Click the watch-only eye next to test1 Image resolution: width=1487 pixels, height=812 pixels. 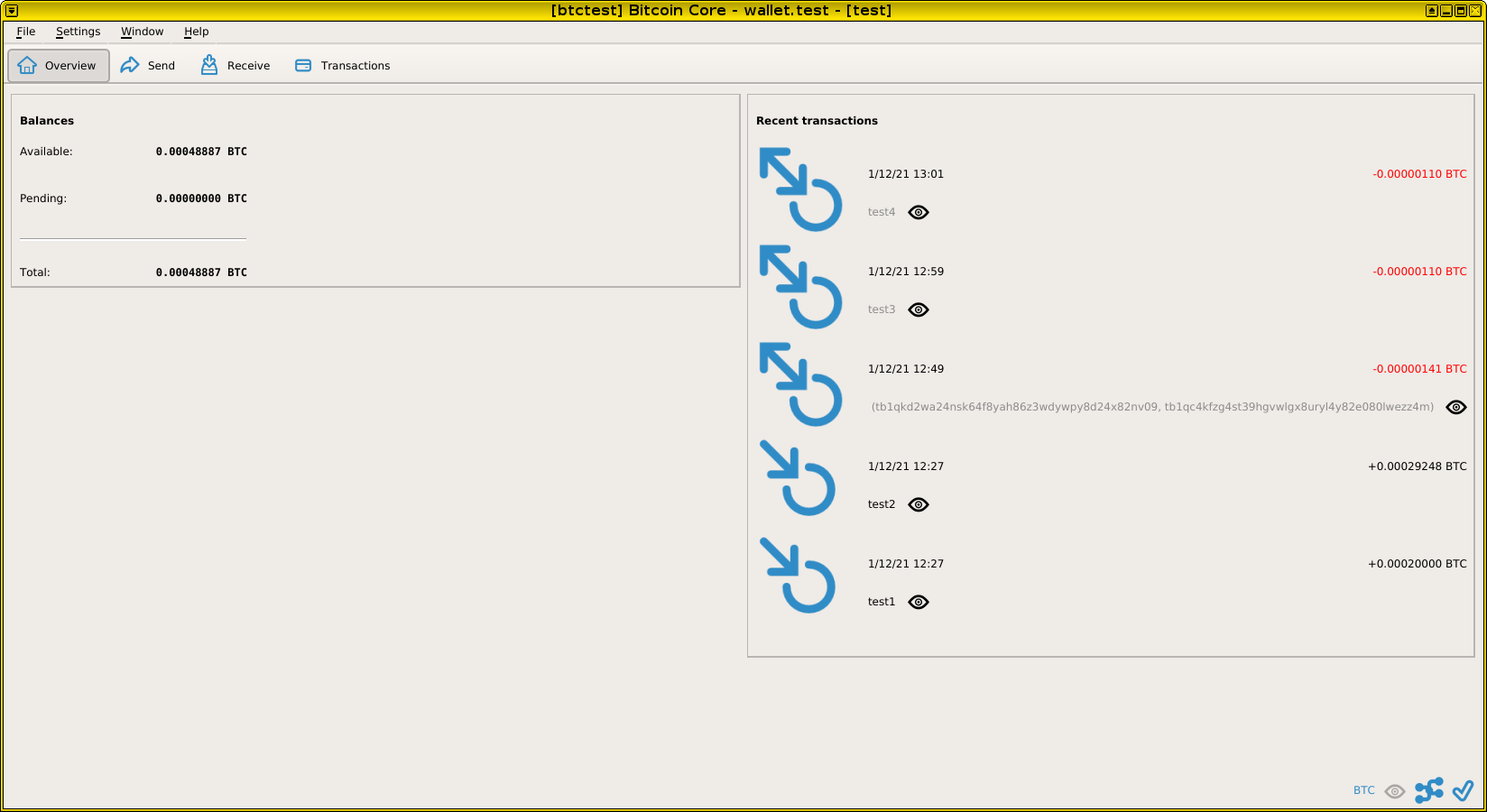[x=919, y=603]
